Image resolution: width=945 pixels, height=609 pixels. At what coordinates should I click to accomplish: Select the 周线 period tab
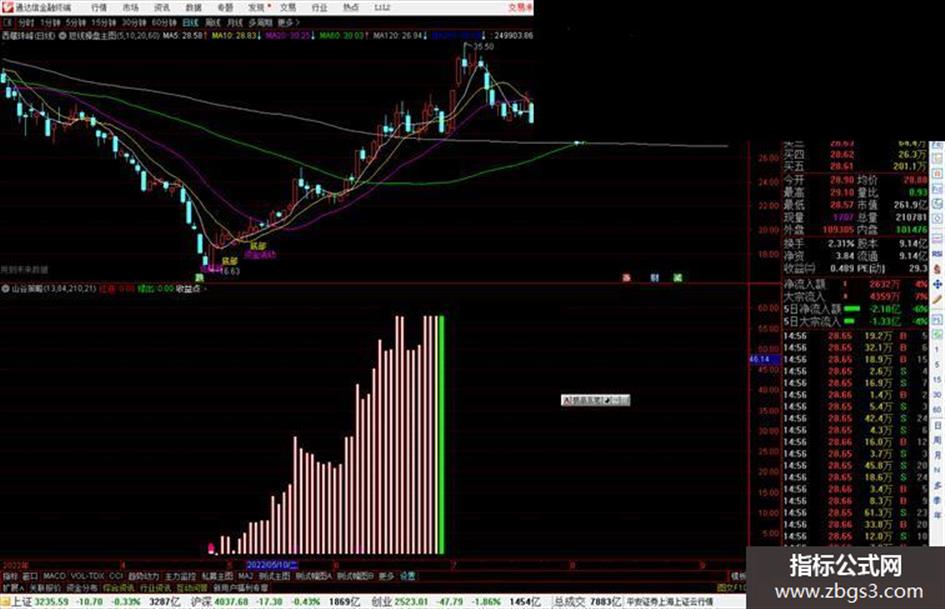tap(213, 22)
